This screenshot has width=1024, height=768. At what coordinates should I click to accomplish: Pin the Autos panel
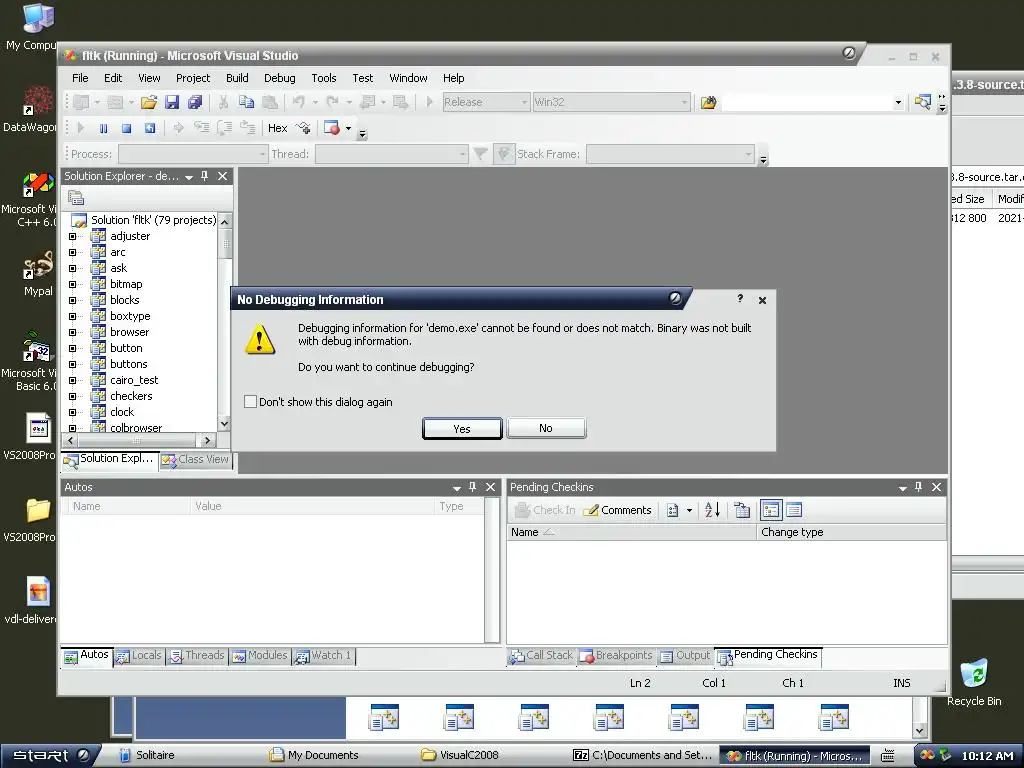tap(473, 487)
